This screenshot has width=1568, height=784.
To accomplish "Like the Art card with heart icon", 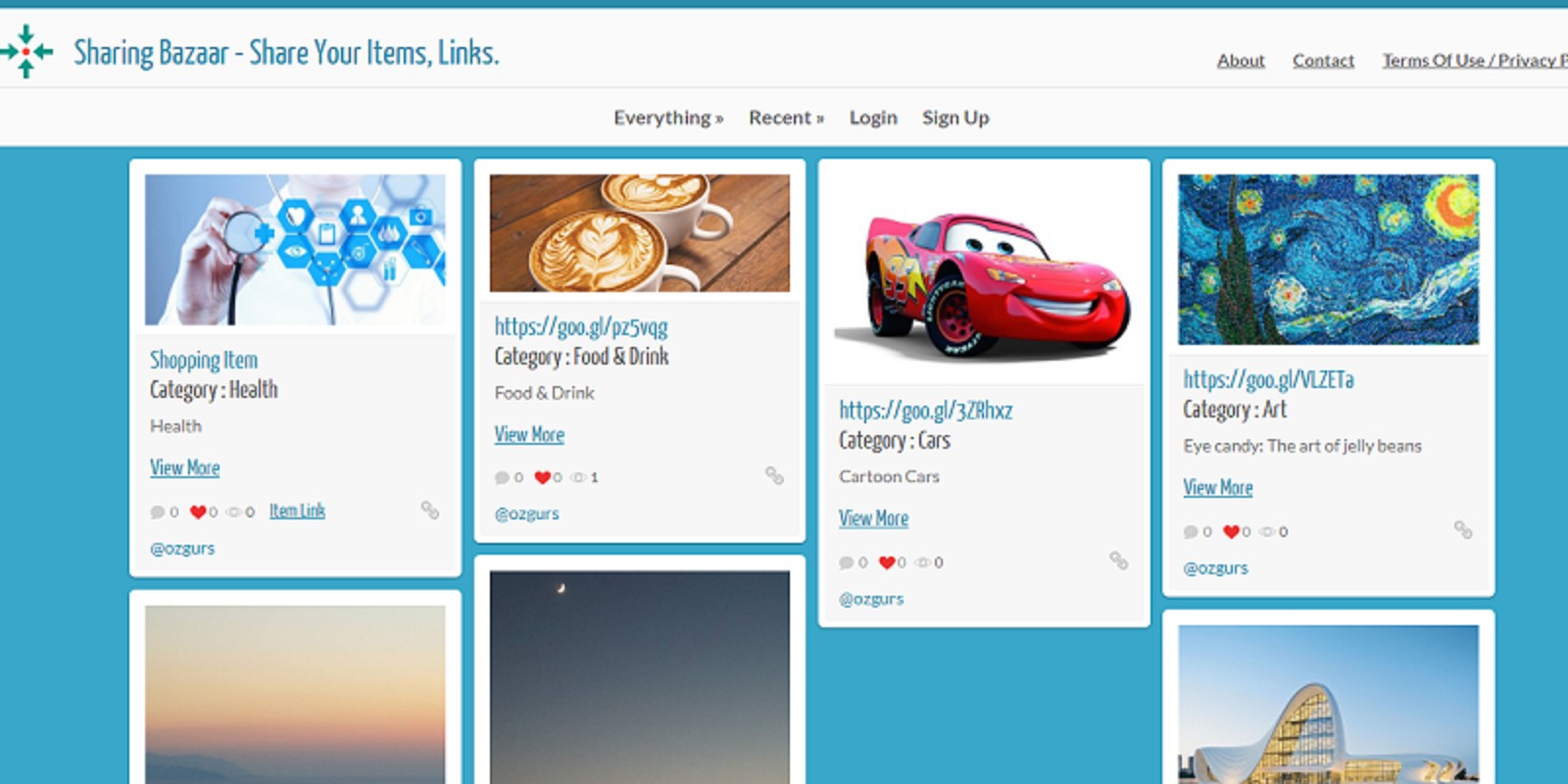I will [x=1231, y=531].
